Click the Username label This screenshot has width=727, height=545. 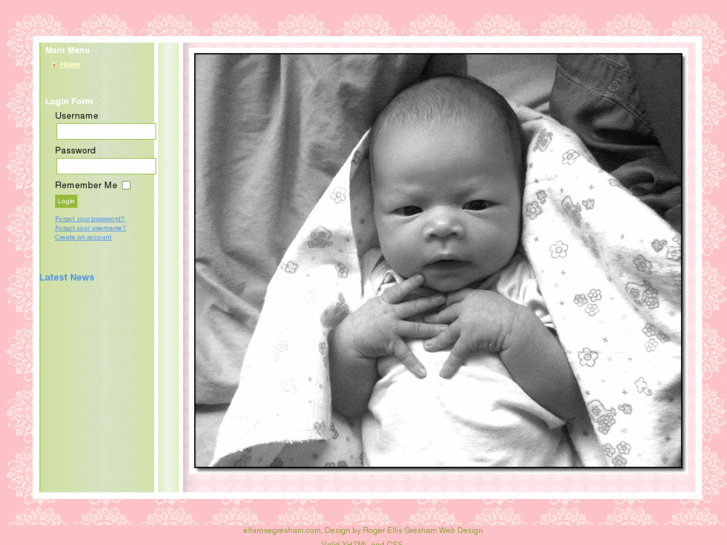point(77,115)
